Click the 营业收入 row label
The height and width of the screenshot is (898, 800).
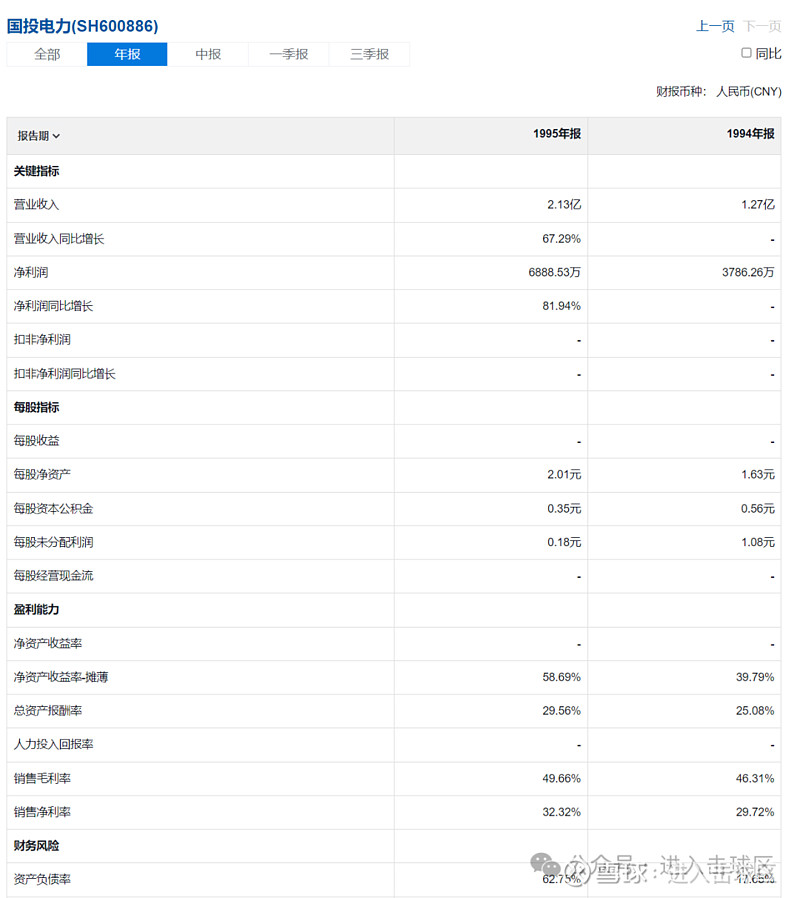click(x=37, y=205)
